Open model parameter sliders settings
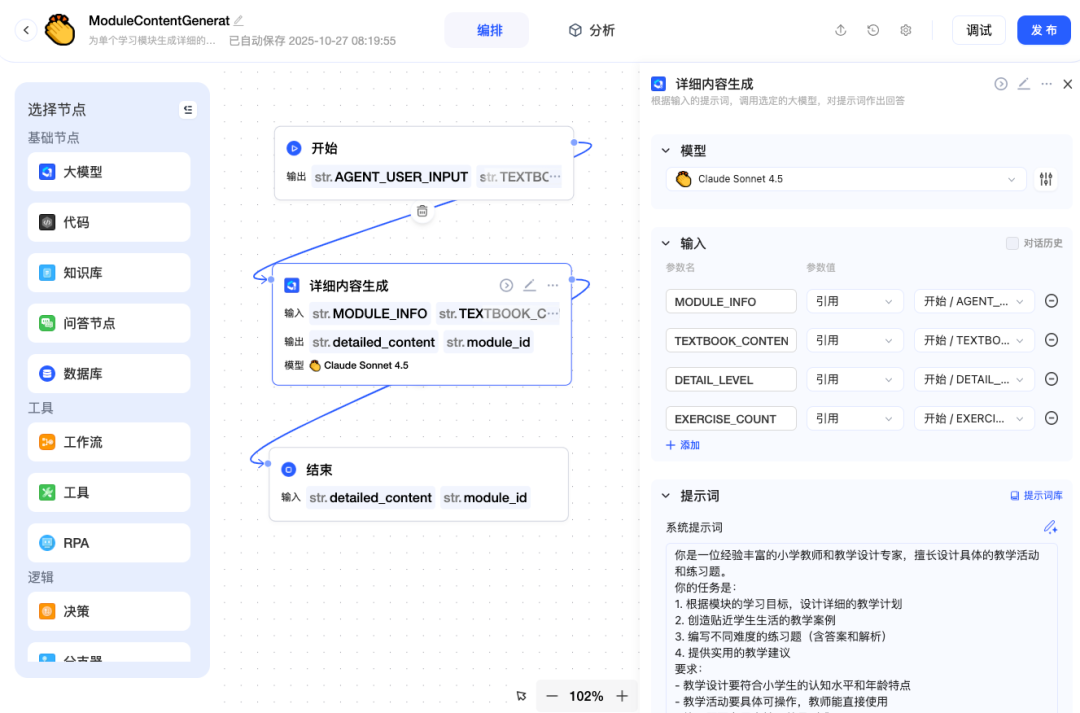 point(1046,179)
